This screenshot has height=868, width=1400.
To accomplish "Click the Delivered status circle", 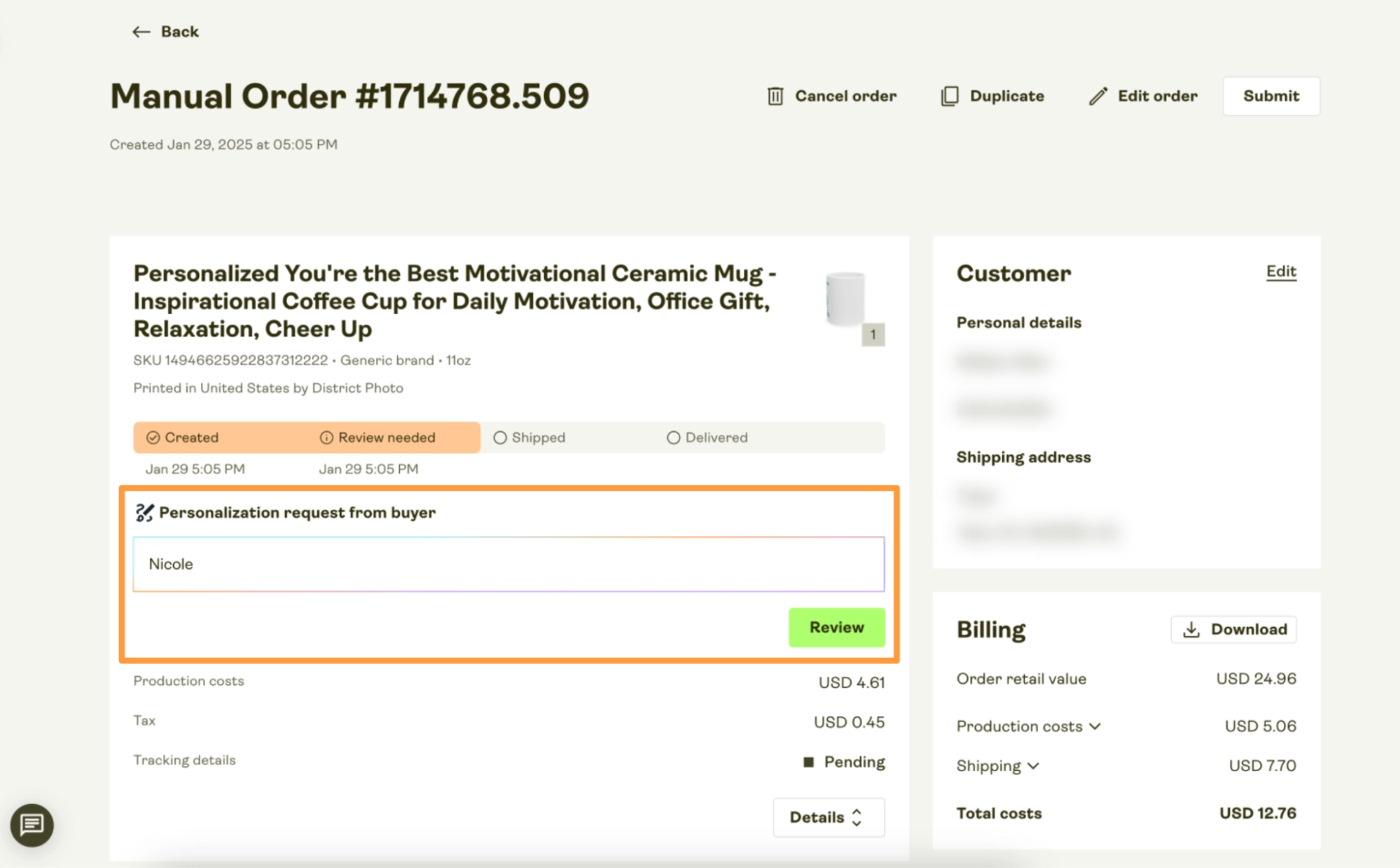I will 673,438.
